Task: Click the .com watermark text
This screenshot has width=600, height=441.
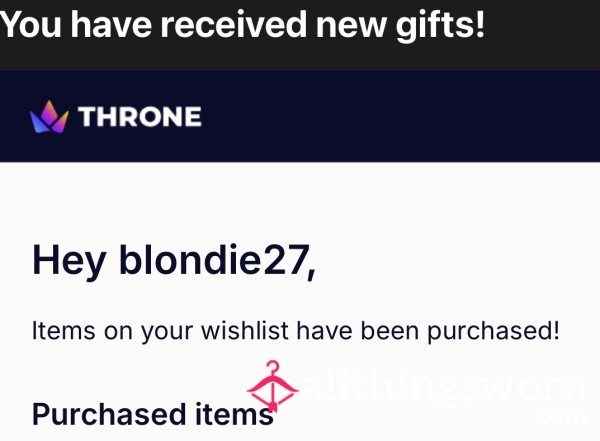Action: click(x=559, y=415)
